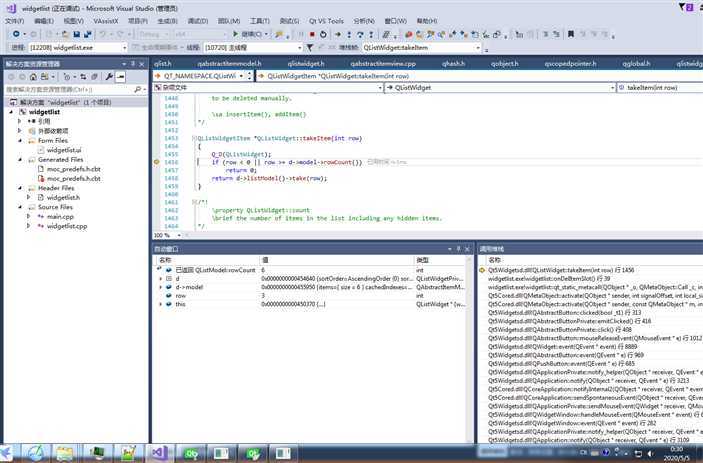Click the search magnifier in Solution Explorer
This screenshot has width=703, height=463.
[x=138, y=90]
